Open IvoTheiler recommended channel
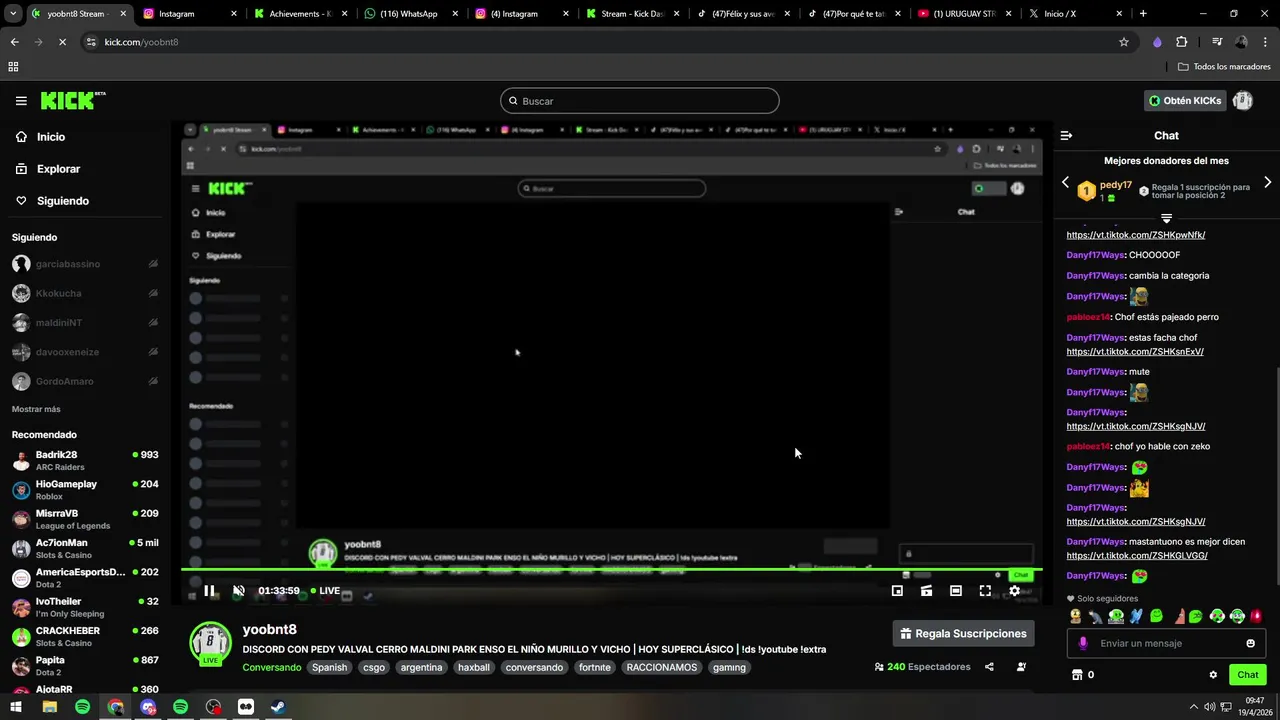1280x720 pixels. 85,608
